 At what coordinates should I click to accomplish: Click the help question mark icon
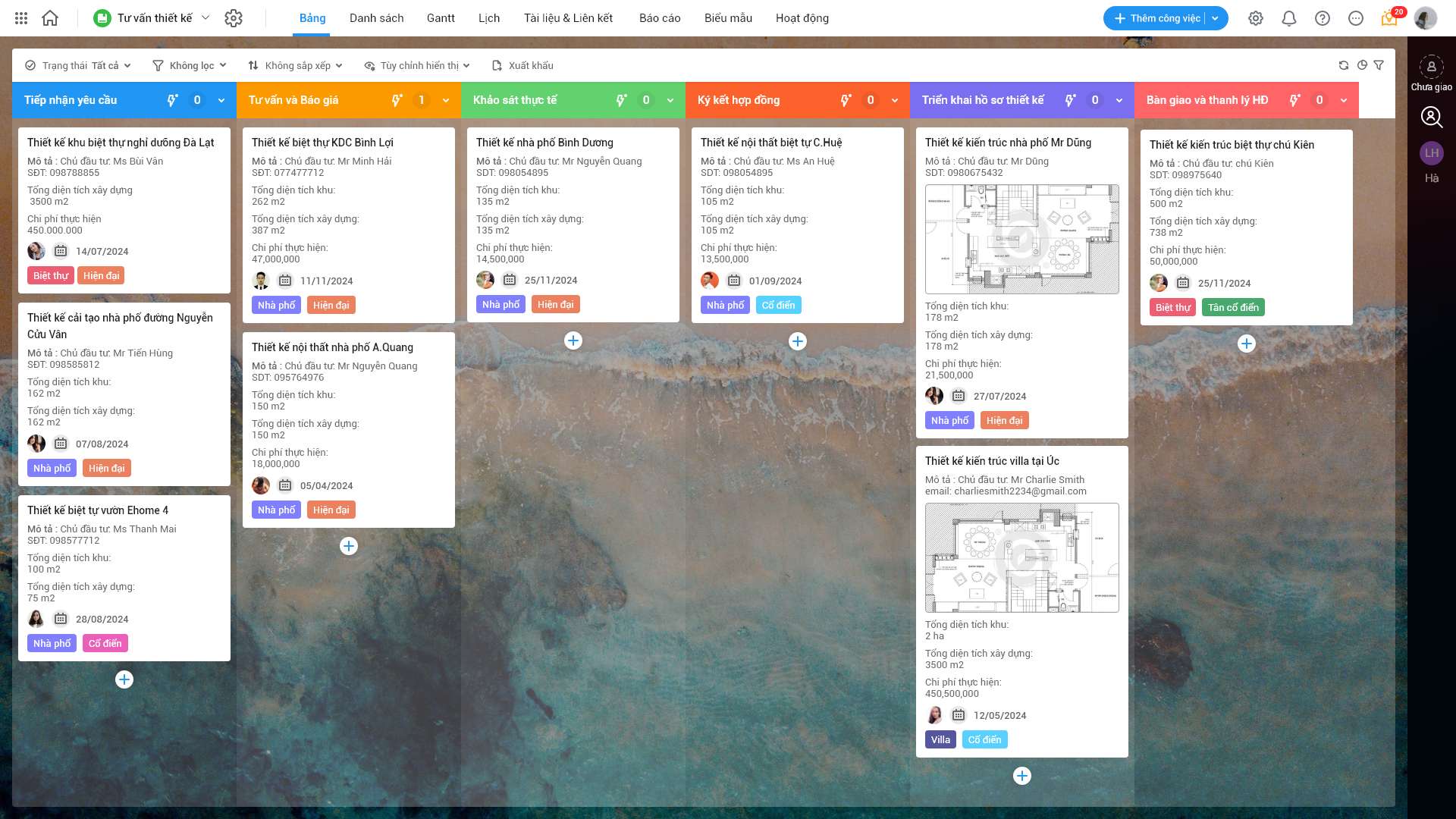1323,18
